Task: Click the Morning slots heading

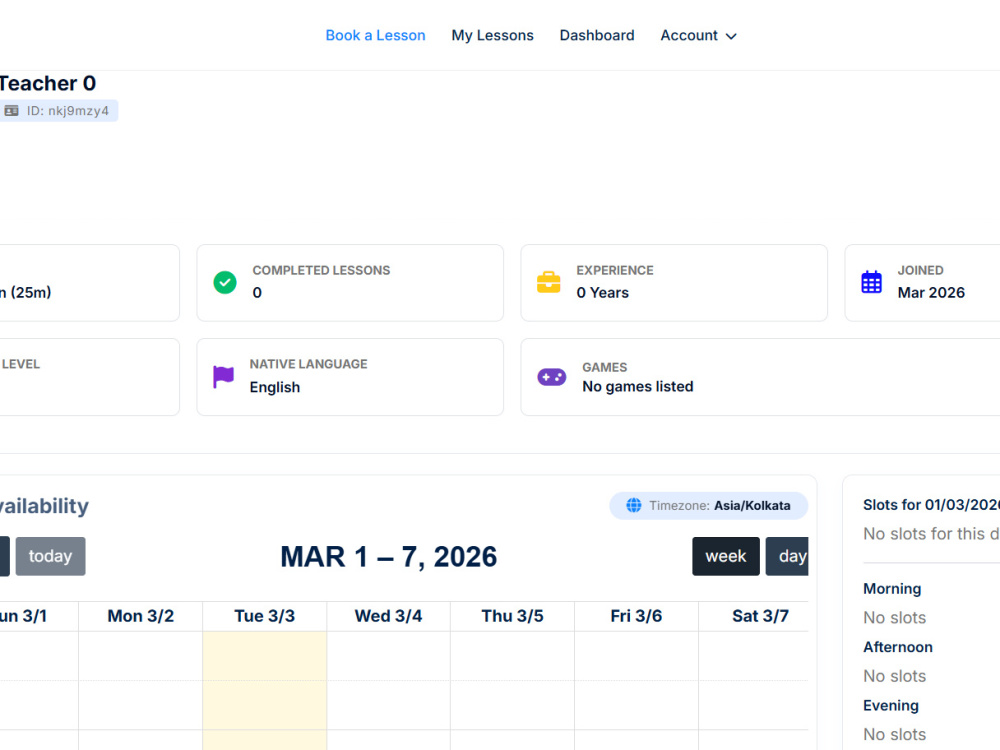Action: 892,589
